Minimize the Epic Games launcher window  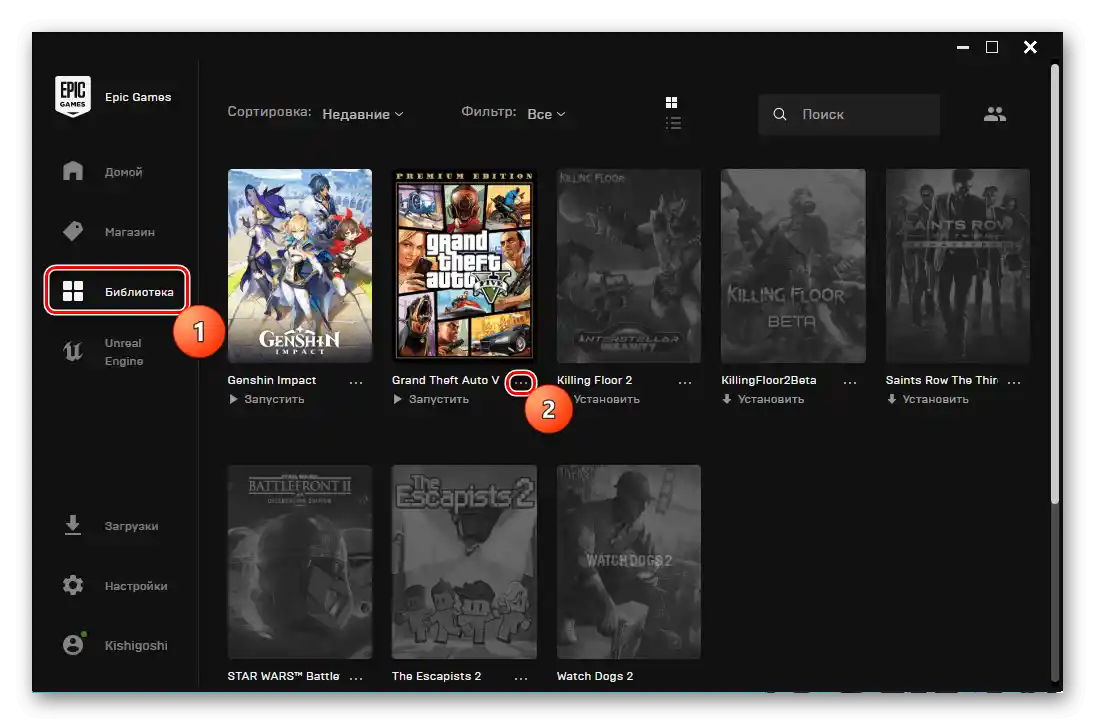coord(963,47)
